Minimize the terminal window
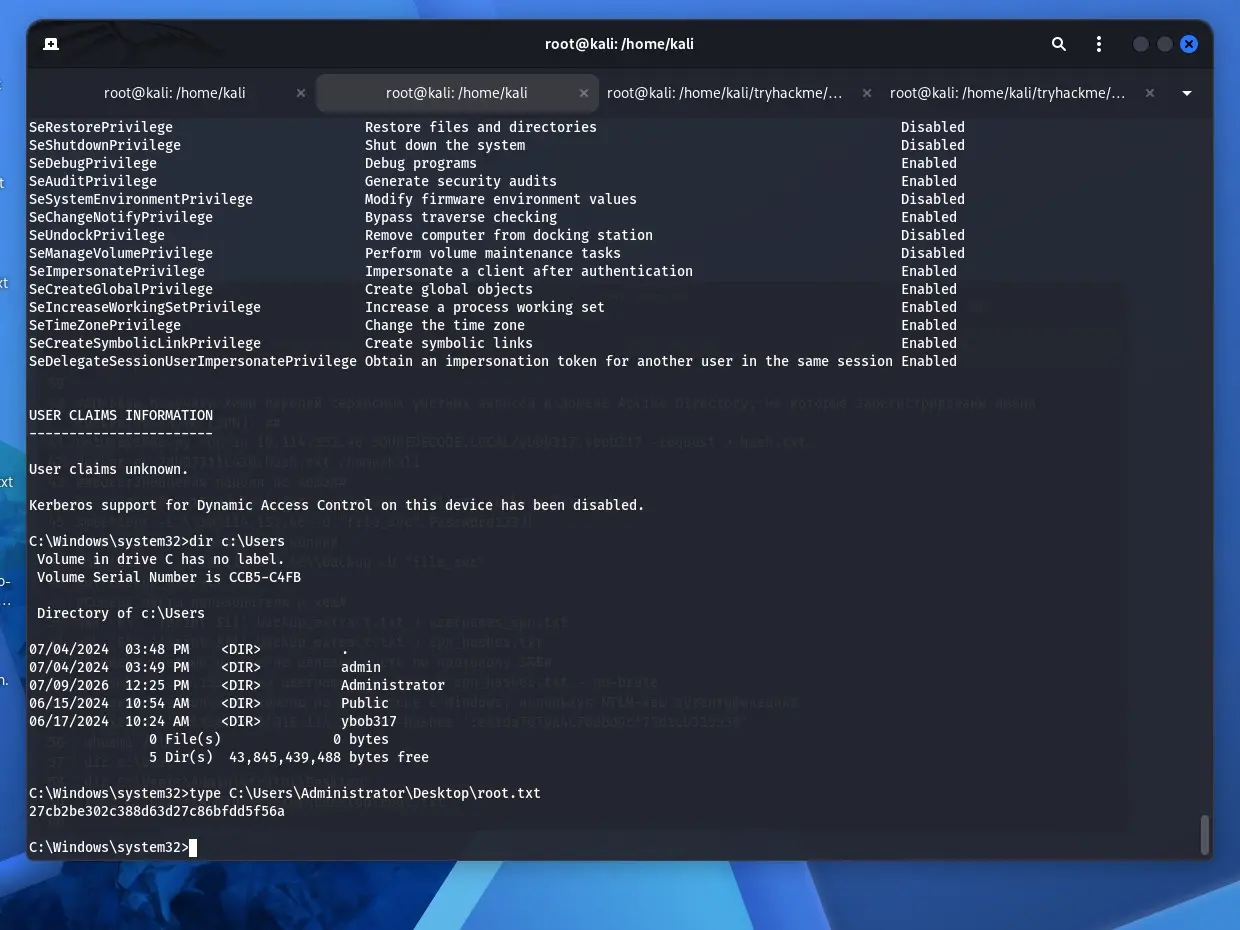Viewport: 1240px width, 930px height. pyautogui.click(x=1141, y=44)
